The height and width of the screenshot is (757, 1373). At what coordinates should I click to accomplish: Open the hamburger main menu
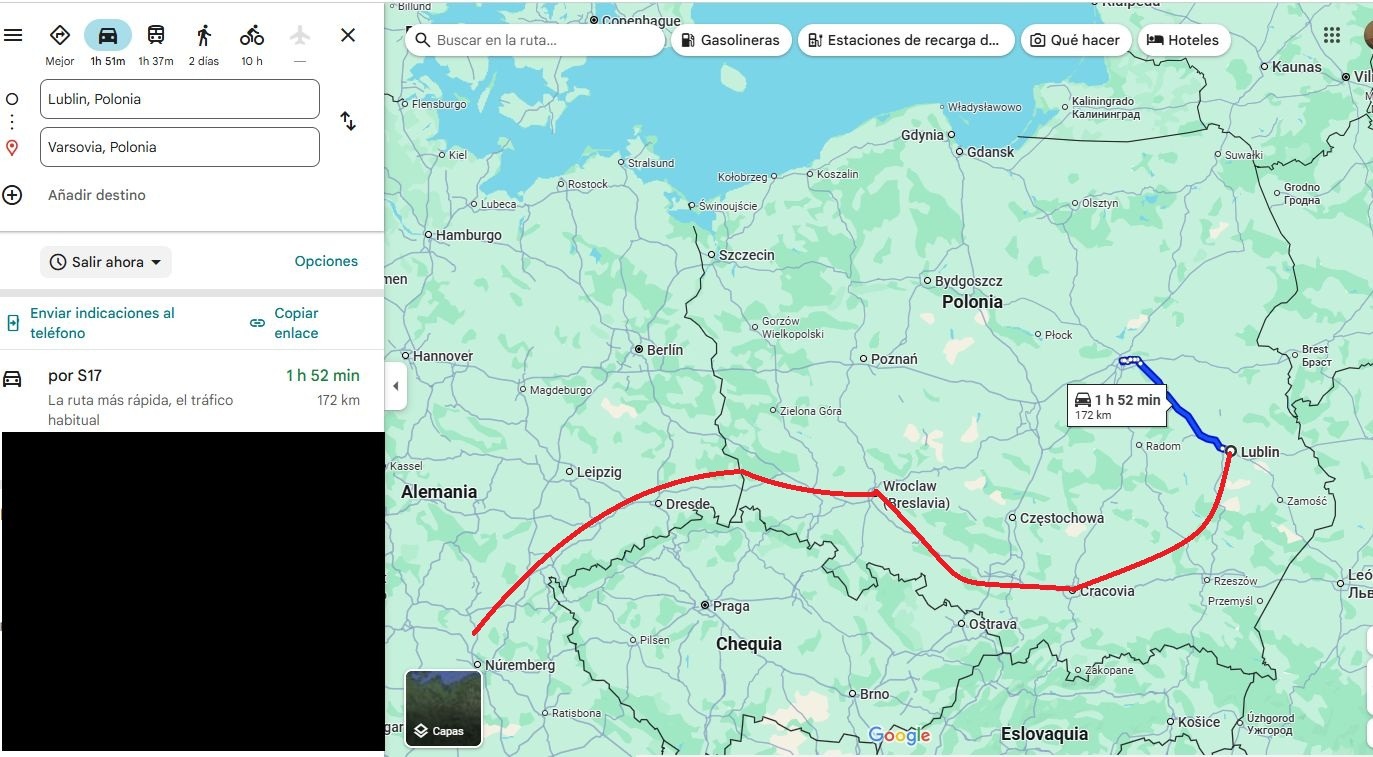(x=13, y=35)
